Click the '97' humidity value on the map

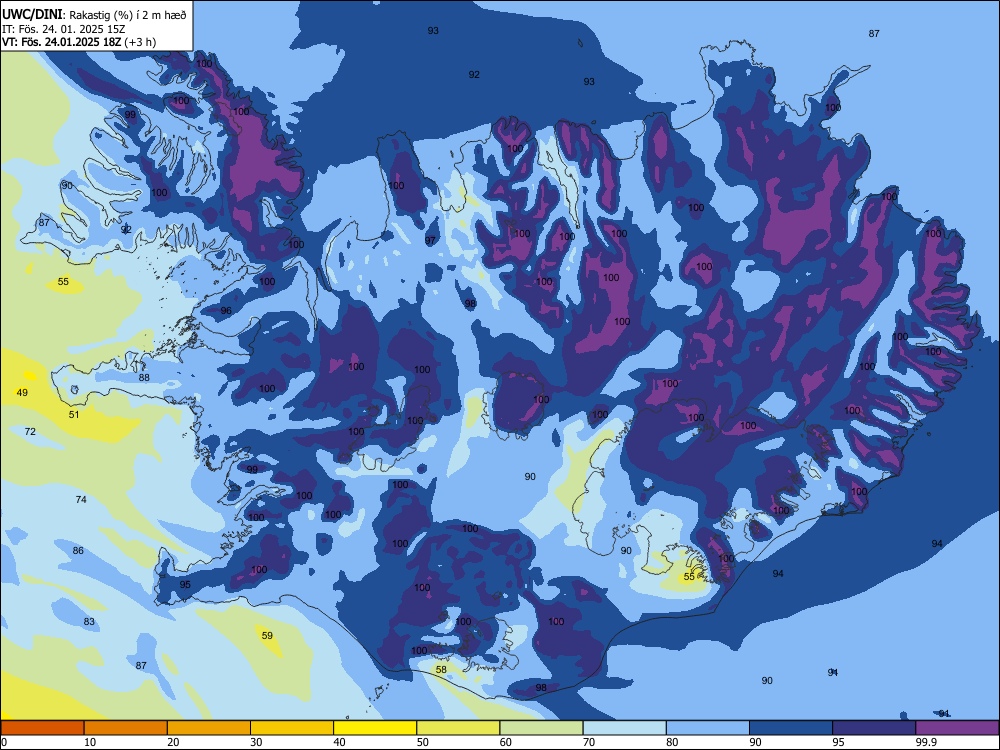(430, 240)
